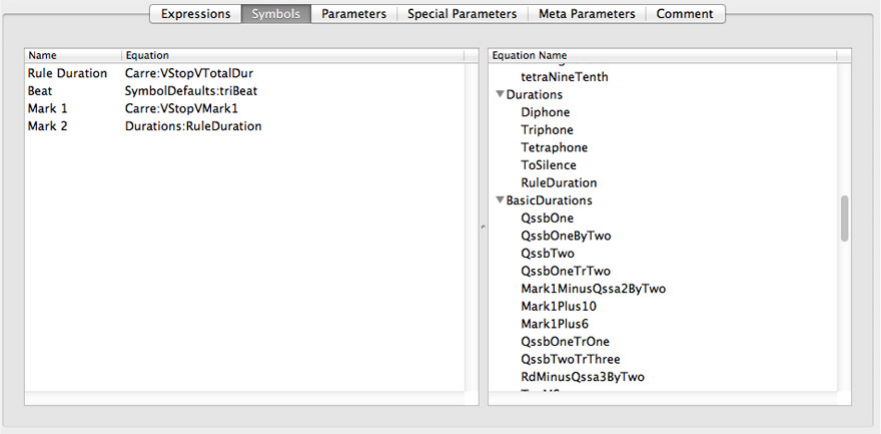Select RuleDuration in the equation list
This screenshot has width=881, height=434.
(559, 183)
